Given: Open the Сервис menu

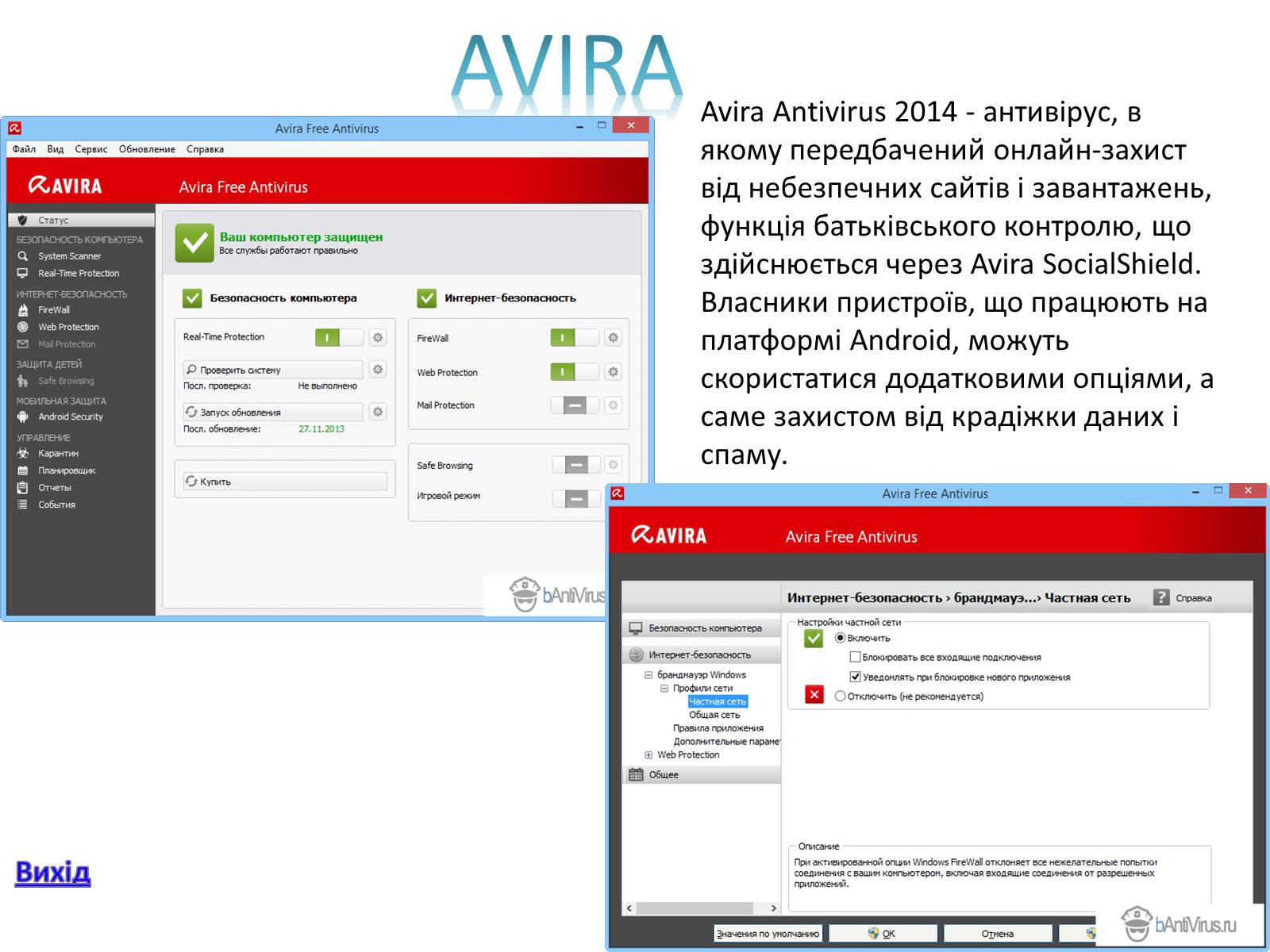Looking at the screenshot, I should tap(91, 149).
